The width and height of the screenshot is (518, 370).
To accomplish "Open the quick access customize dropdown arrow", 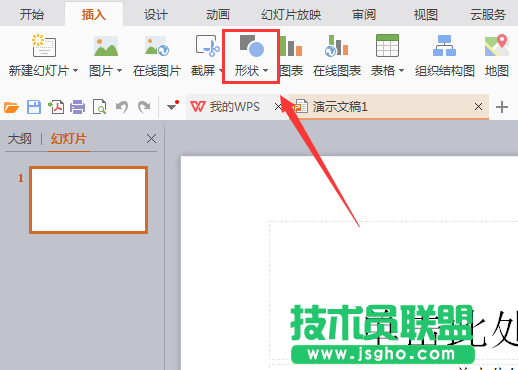I will pyautogui.click(x=172, y=106).
